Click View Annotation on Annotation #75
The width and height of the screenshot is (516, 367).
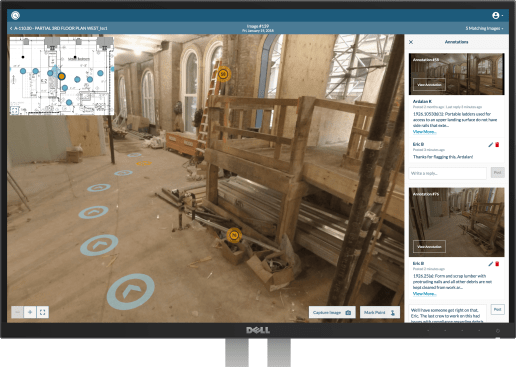click(429, 247)
